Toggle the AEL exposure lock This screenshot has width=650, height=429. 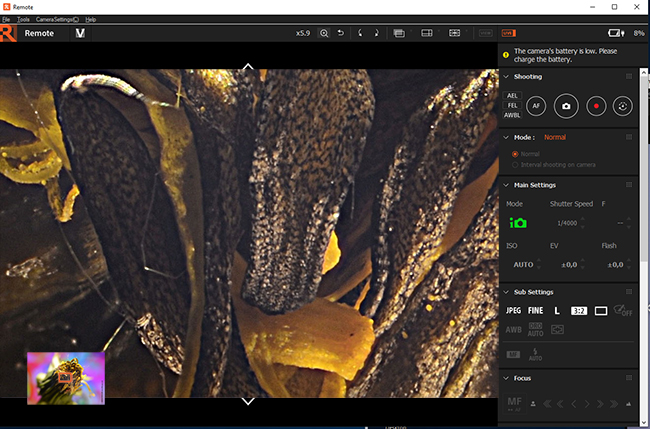point(513,95)
